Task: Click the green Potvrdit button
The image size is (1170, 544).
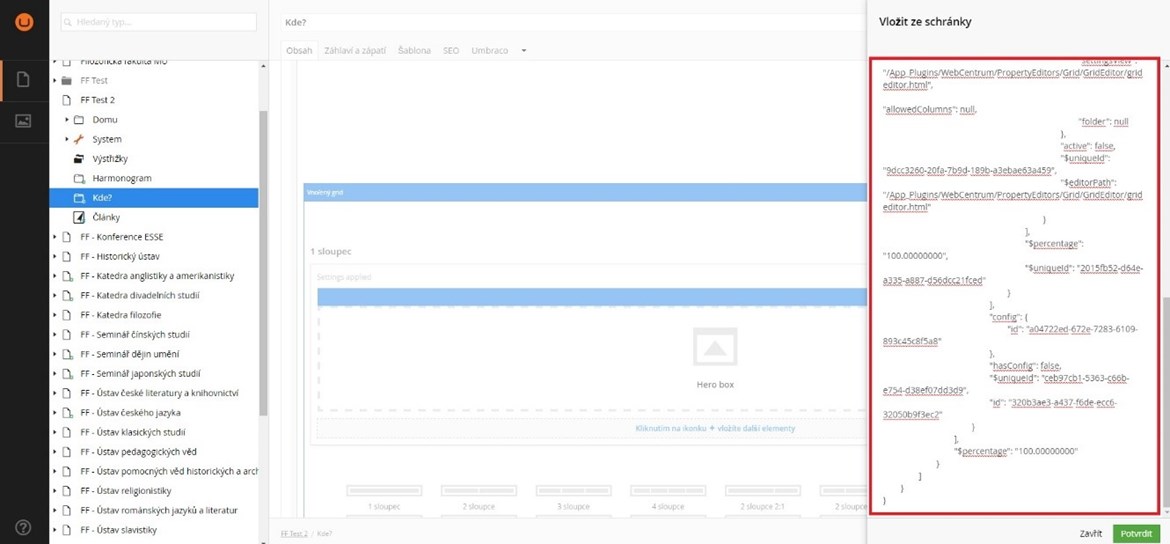Action: tap(1136, 533)
